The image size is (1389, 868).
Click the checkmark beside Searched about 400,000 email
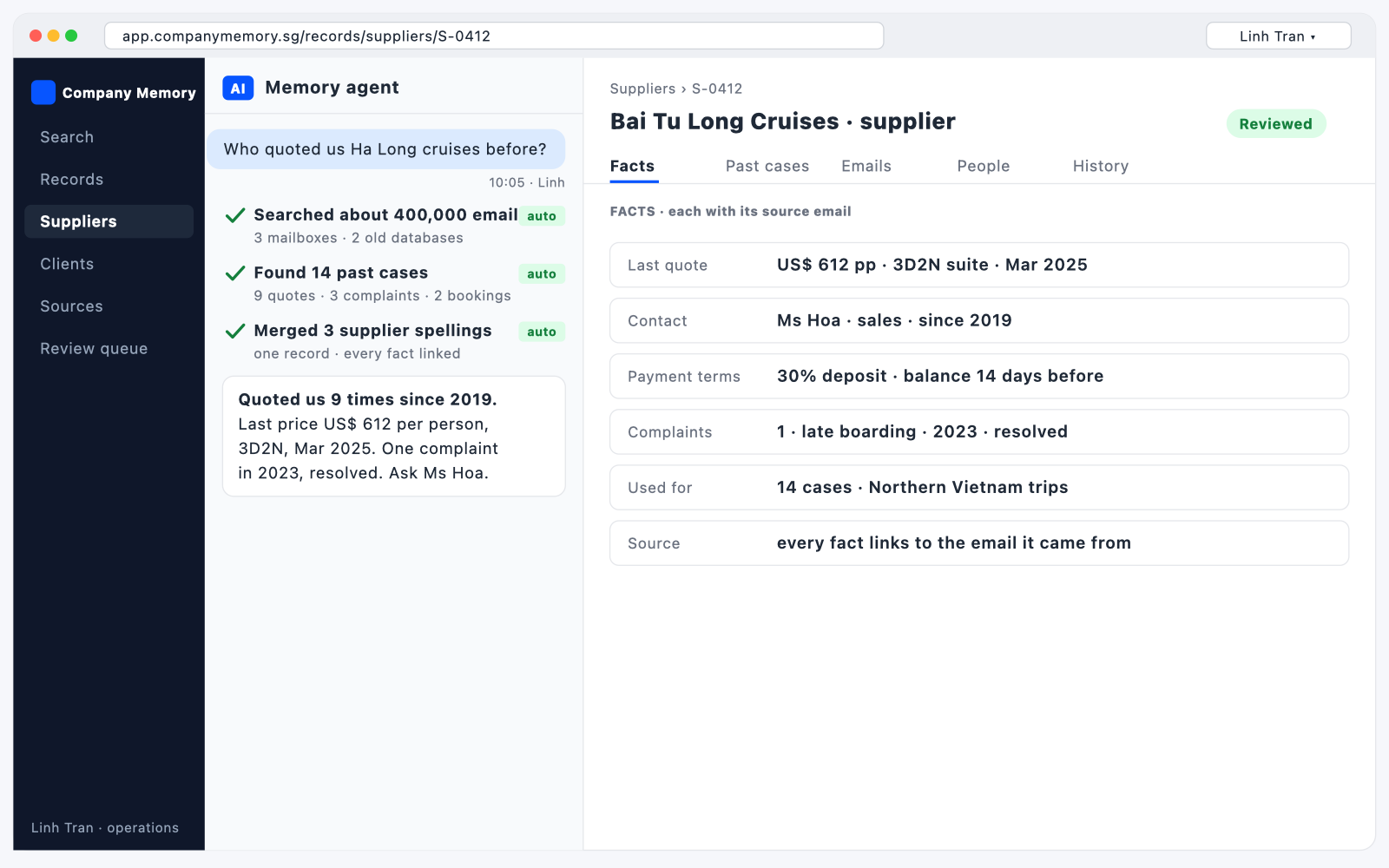234,215
